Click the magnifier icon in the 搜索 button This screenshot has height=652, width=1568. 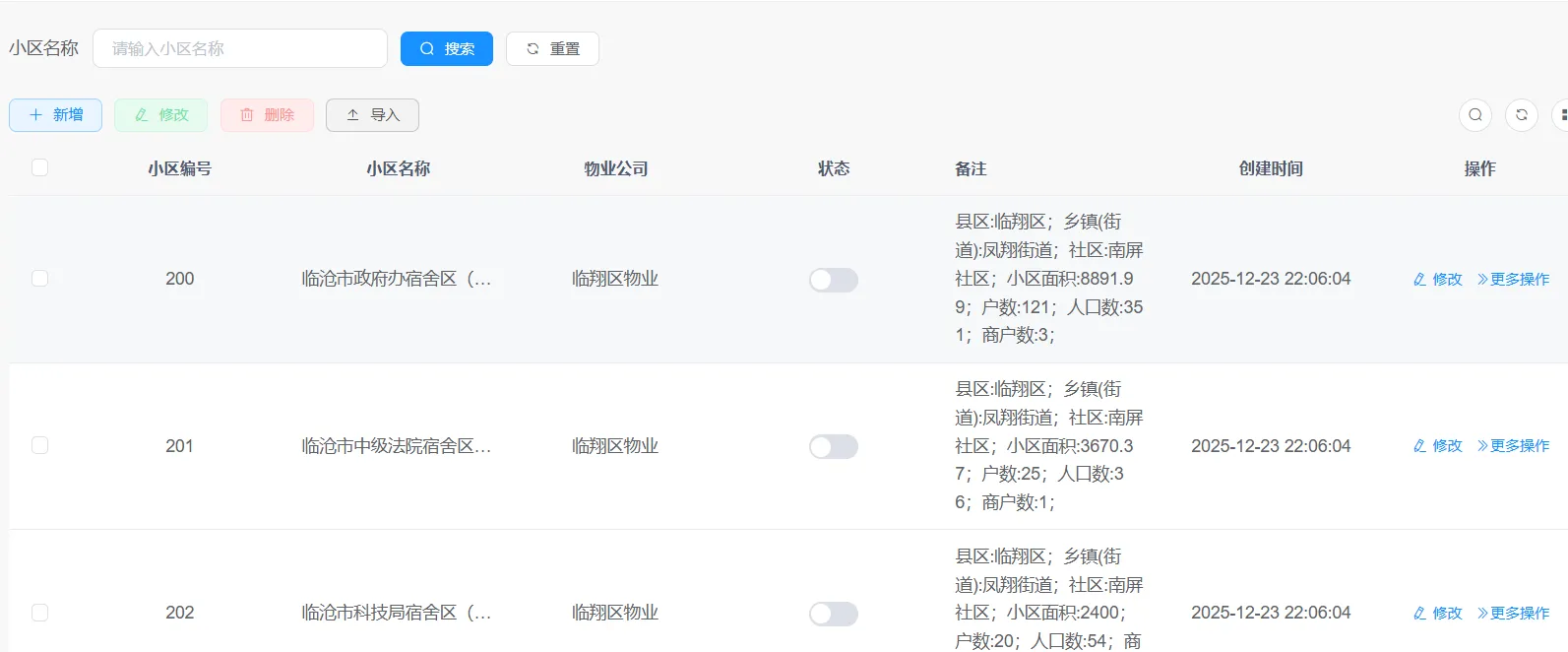(427, 48)
